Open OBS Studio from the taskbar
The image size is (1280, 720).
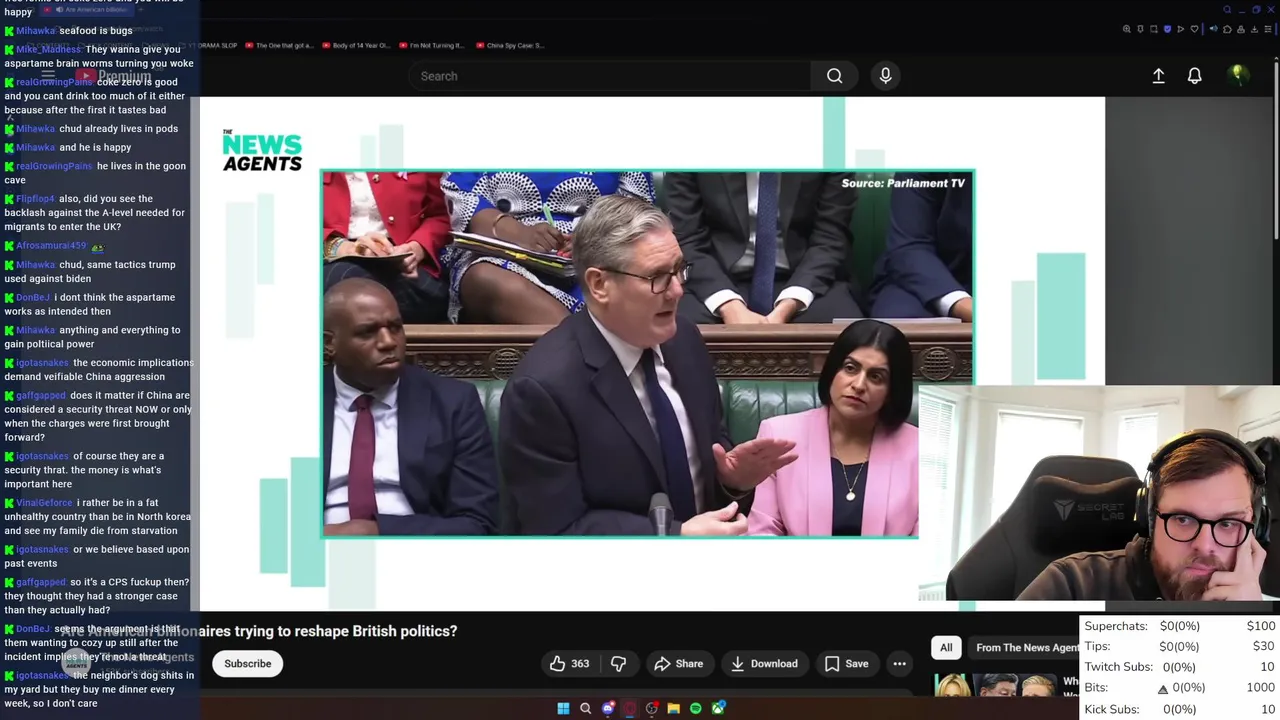[652, 708]
